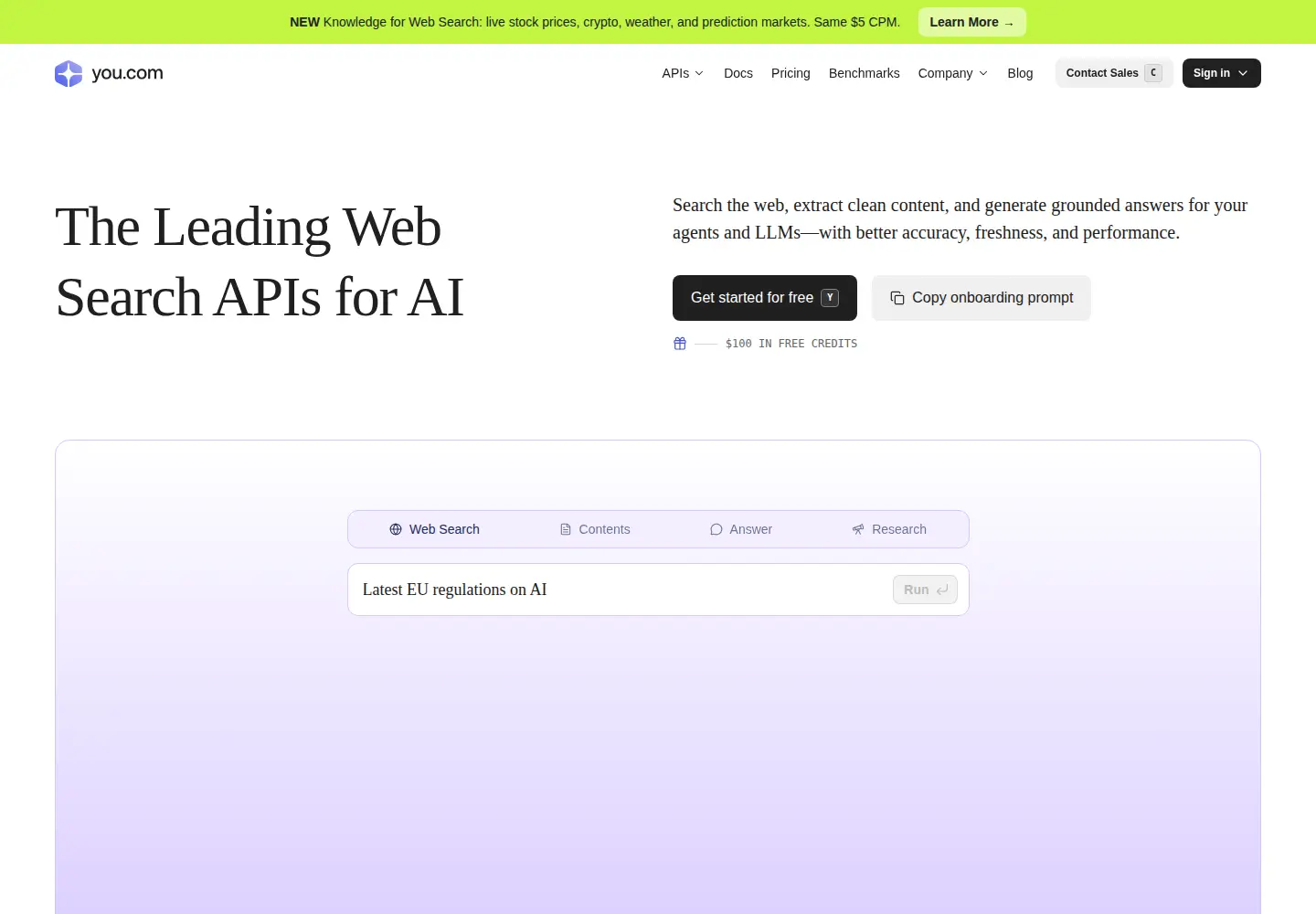Image resolution: width=1316 pixels, height=914 pixels.
Task: Select the Research tab
Action: point(889,529)
